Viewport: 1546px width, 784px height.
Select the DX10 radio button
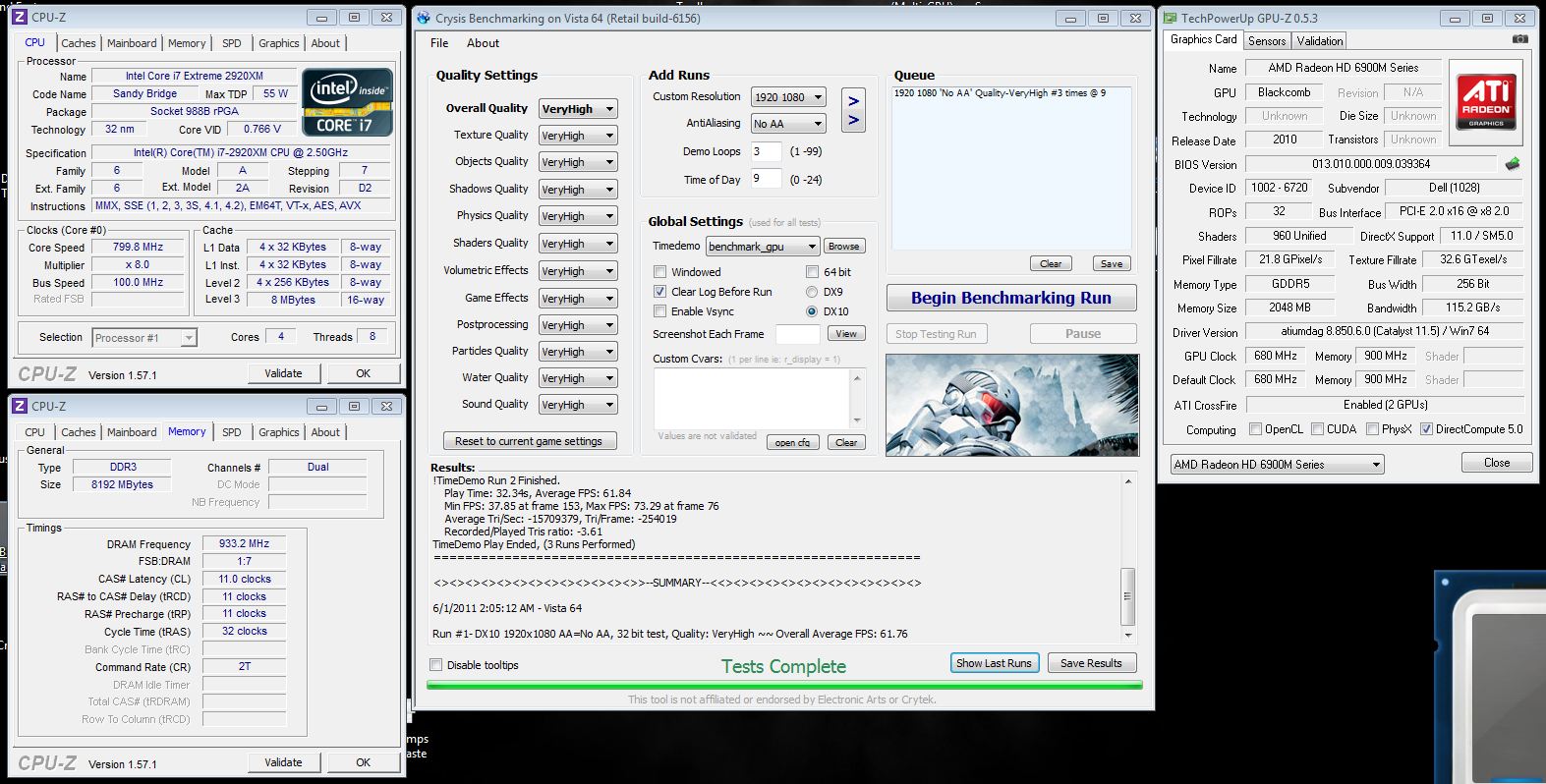click(x=812, y=311)
